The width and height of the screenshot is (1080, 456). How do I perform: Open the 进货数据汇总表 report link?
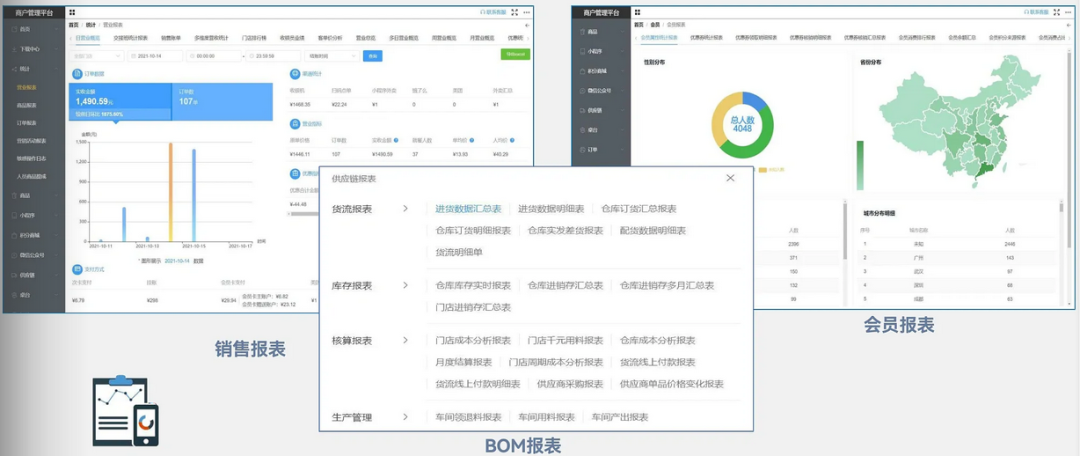click(468, 209)
